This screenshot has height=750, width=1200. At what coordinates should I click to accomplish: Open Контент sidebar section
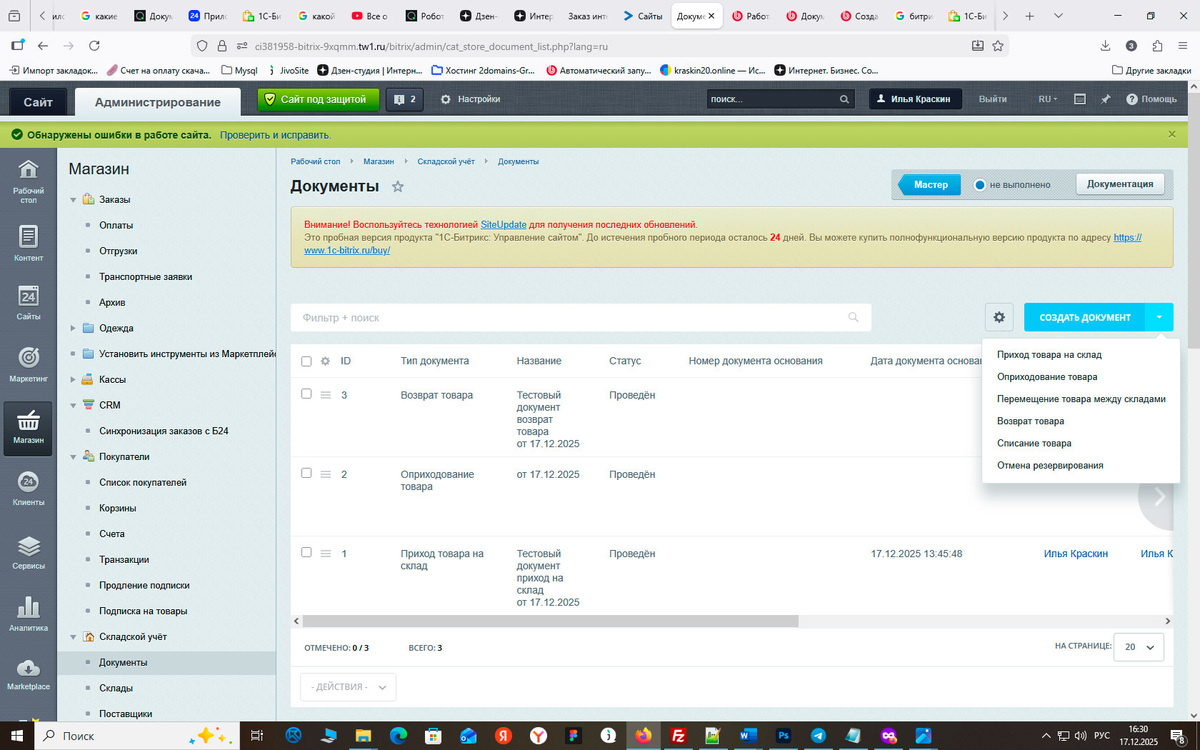click(28, 244)
